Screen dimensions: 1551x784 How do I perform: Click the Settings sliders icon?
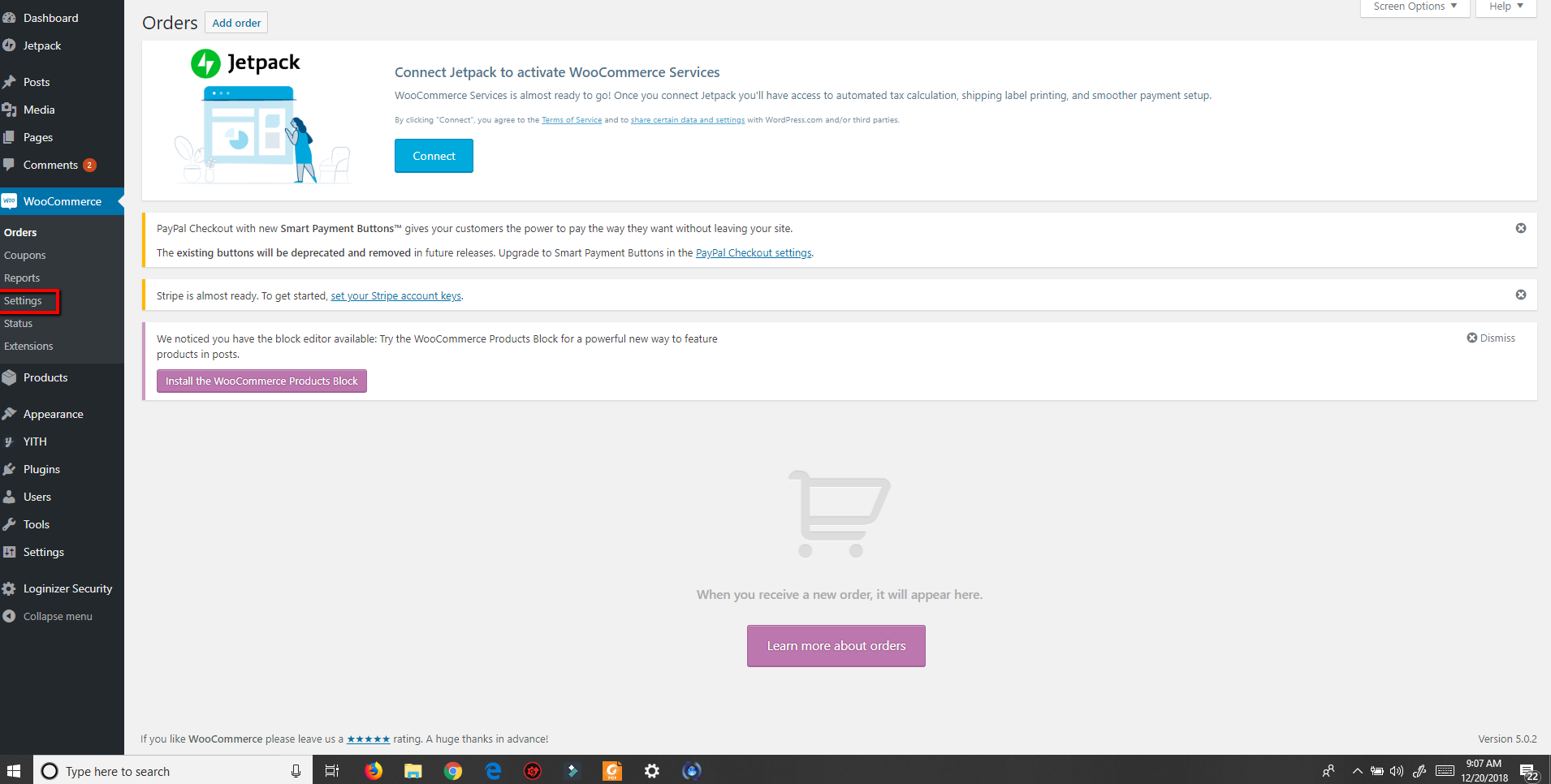coord(9,552)
